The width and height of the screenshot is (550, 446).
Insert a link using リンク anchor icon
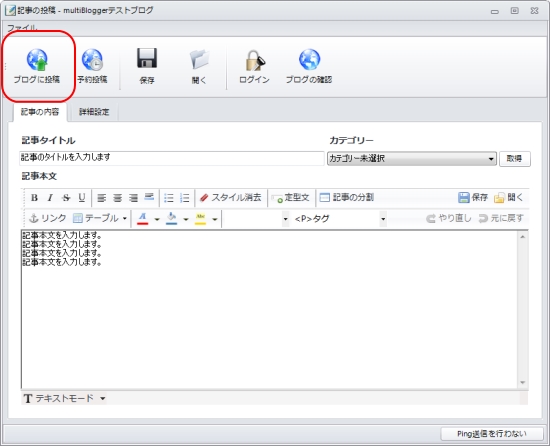47,218
